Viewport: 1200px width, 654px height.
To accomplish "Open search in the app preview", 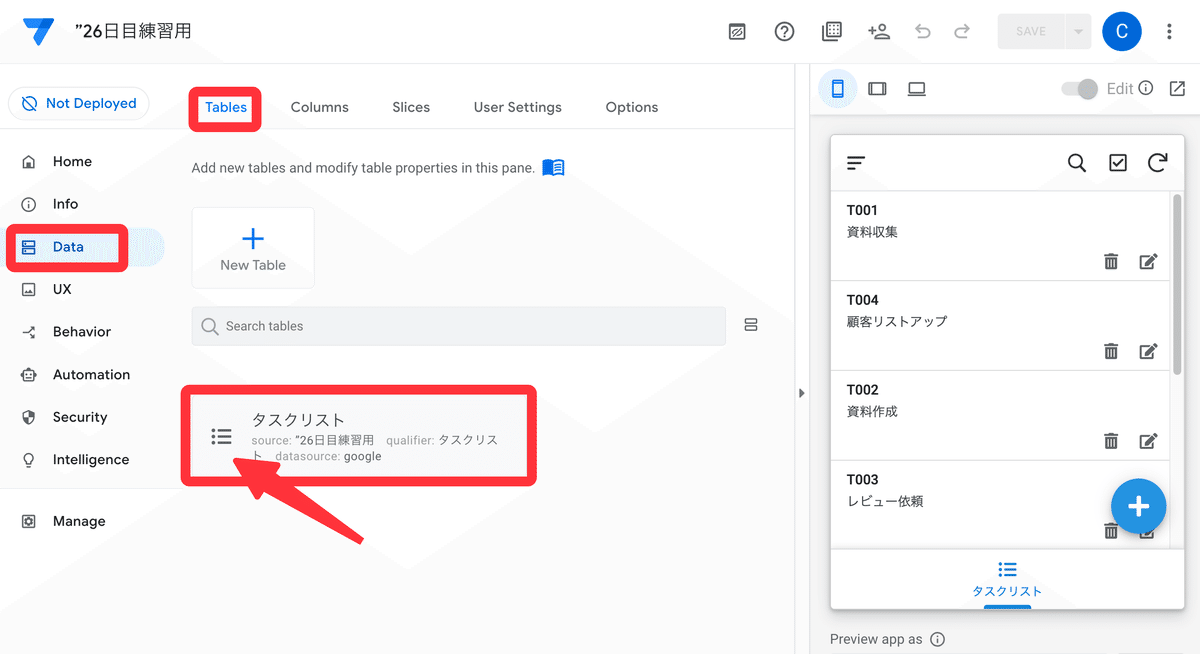I will tap(1077, 162).
